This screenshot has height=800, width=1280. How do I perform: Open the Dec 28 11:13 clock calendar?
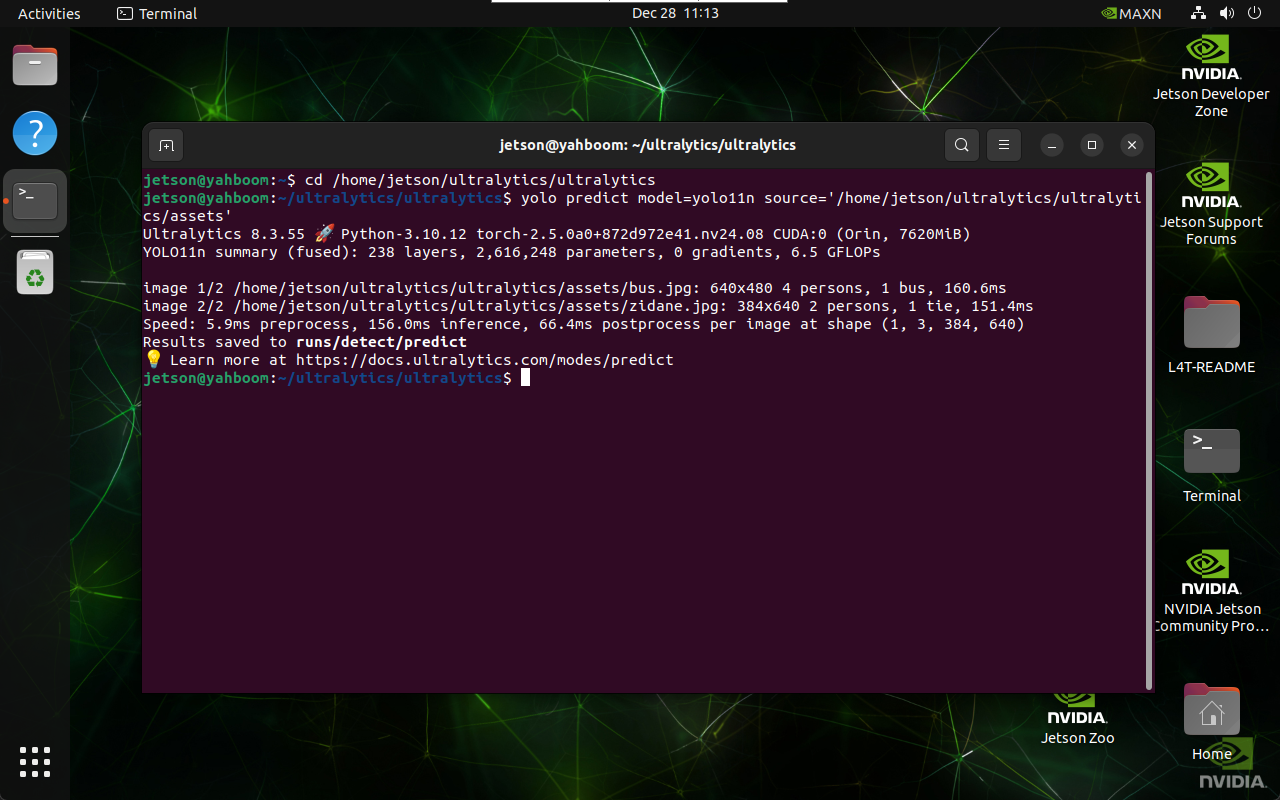[x=675, y=13]
